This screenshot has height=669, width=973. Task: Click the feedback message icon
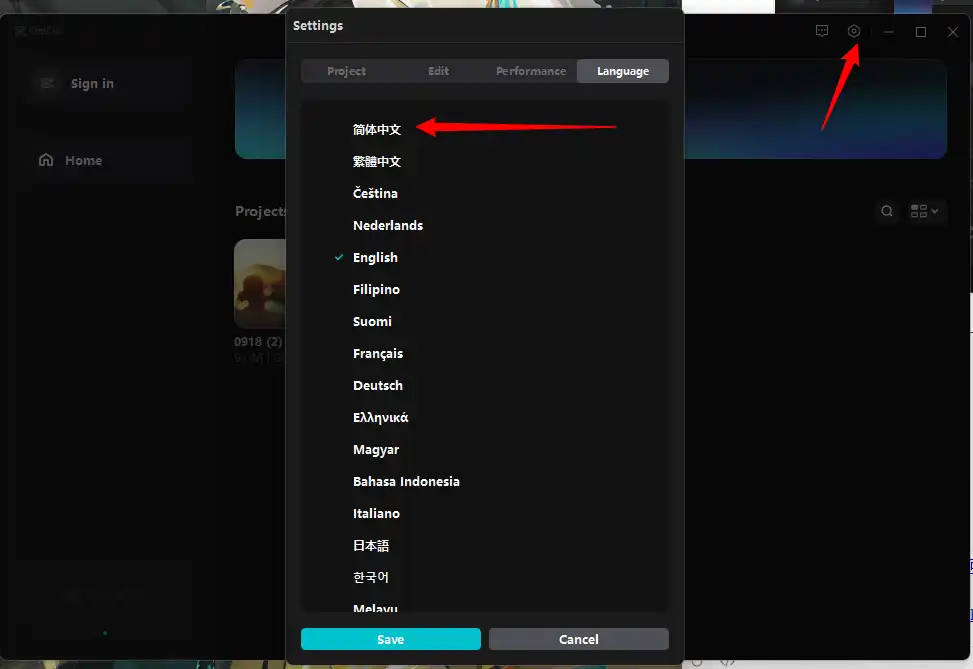pyautogui.click(x=822, y=31)
